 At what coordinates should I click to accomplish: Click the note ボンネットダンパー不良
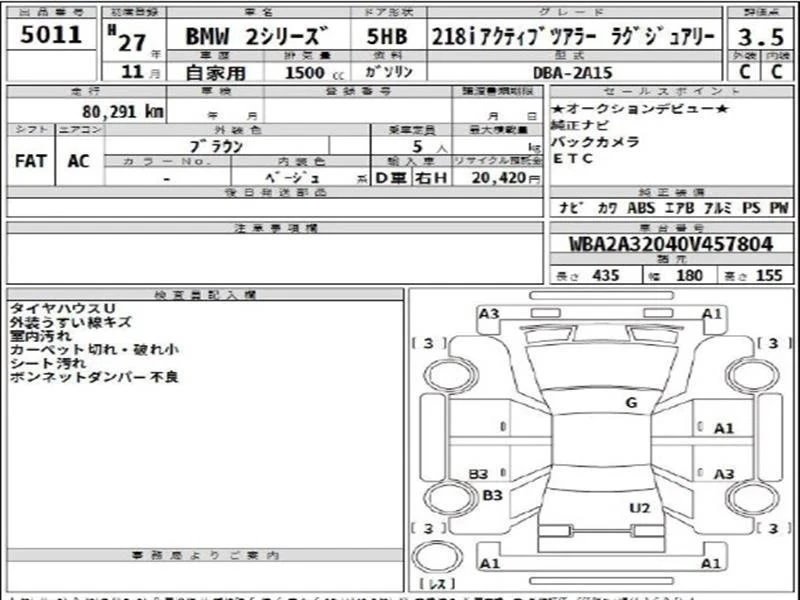point(94,377)
